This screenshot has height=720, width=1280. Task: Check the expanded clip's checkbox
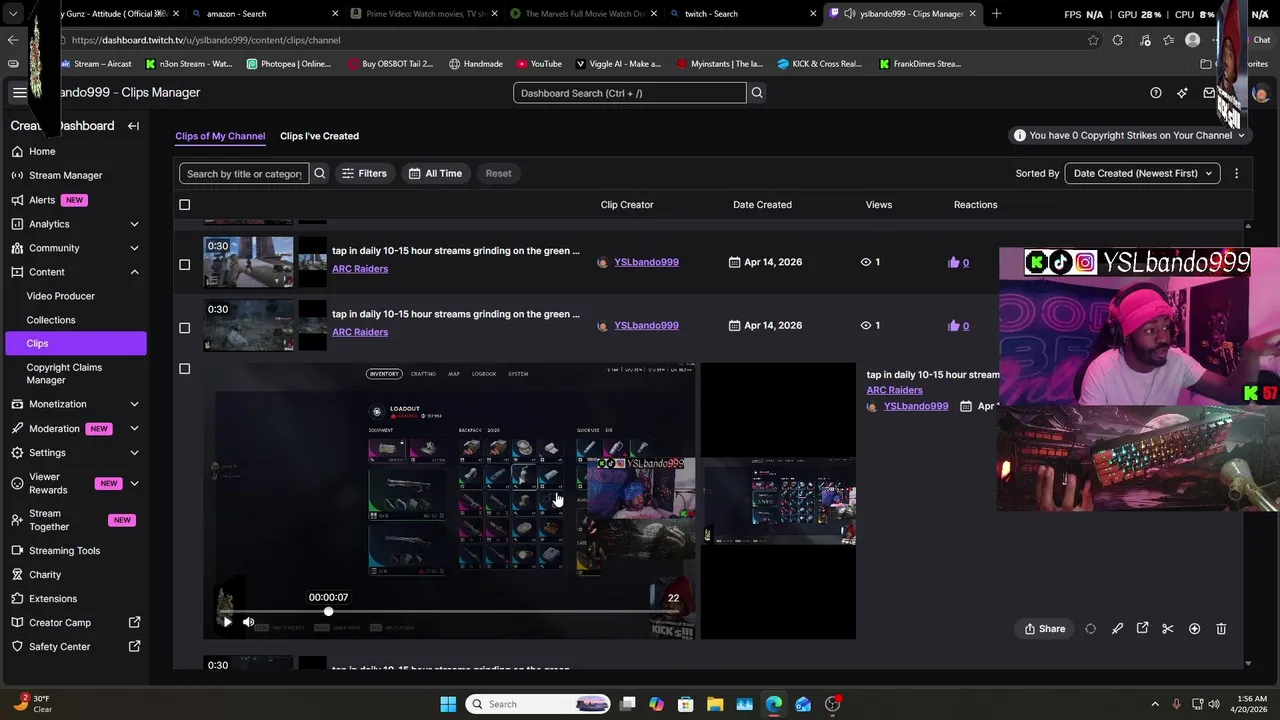click(184, 369)
